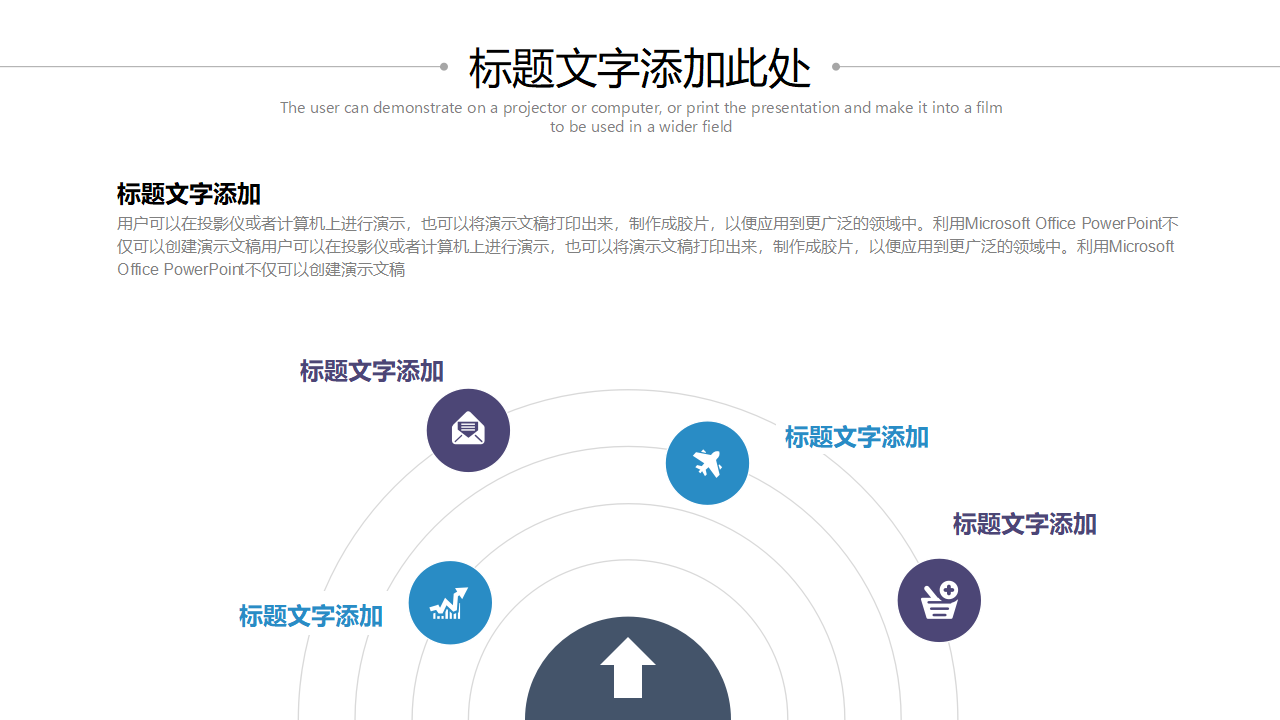Select the main title 标题文字添加此处
This screenshot has width=1280, height=720.
(640, 68)
